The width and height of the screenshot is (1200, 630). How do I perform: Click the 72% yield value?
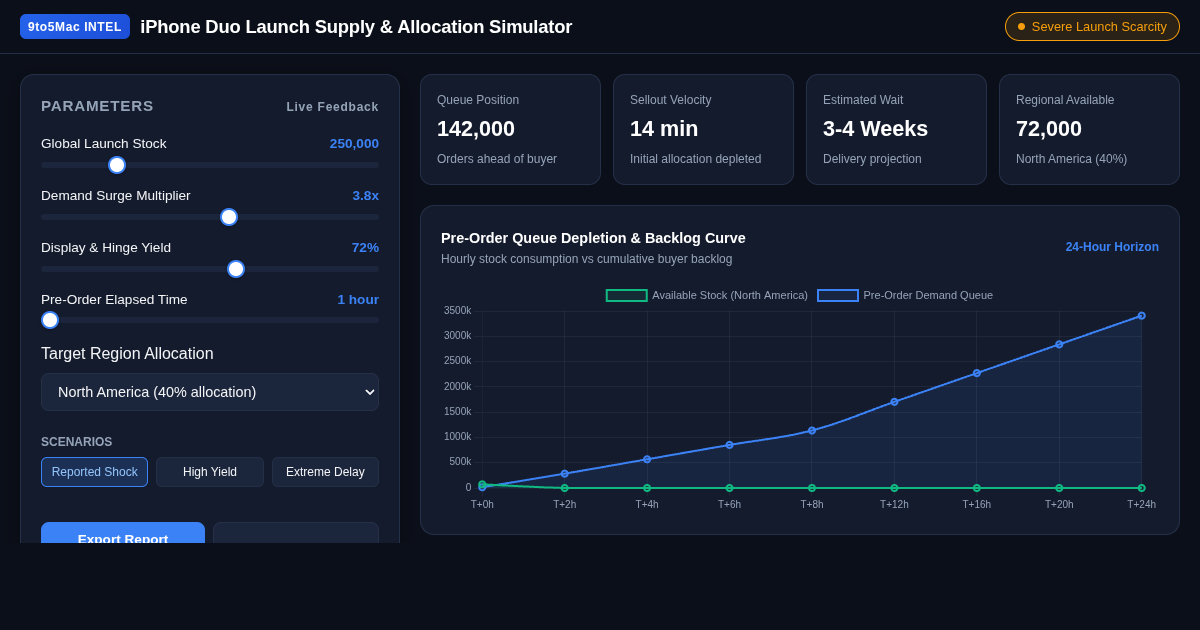pos(365,247)
